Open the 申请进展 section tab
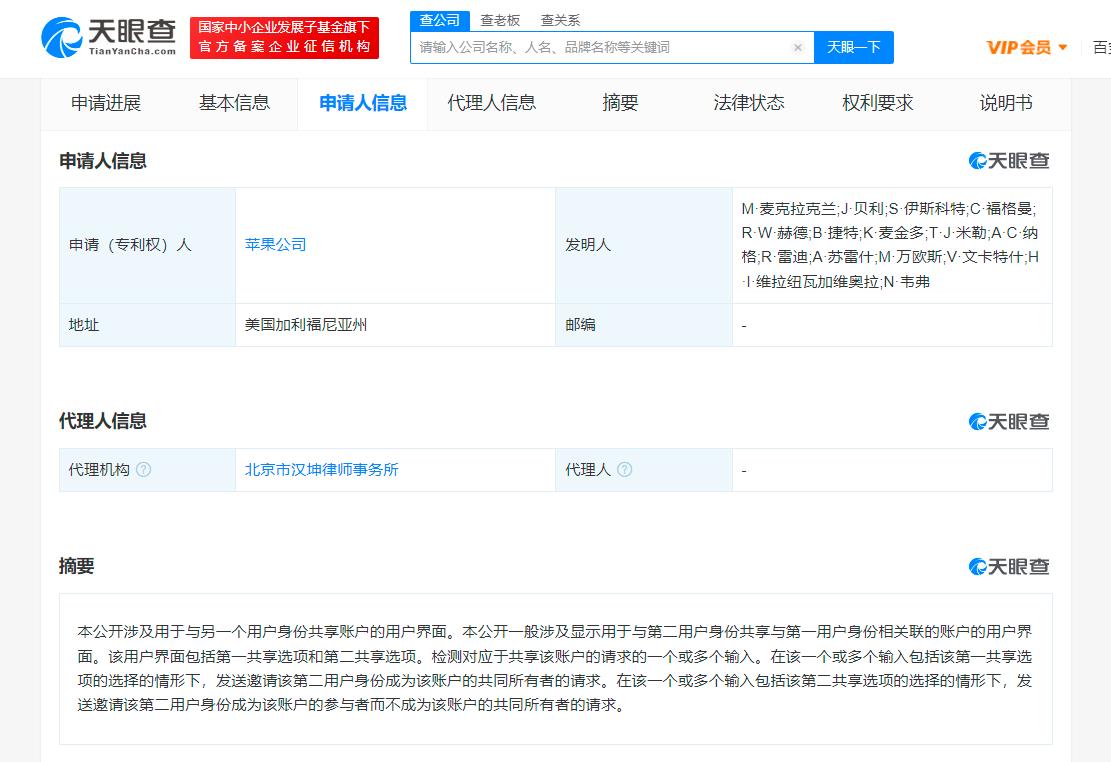Viewport: 1111px width, 762px height. (106, 103)
